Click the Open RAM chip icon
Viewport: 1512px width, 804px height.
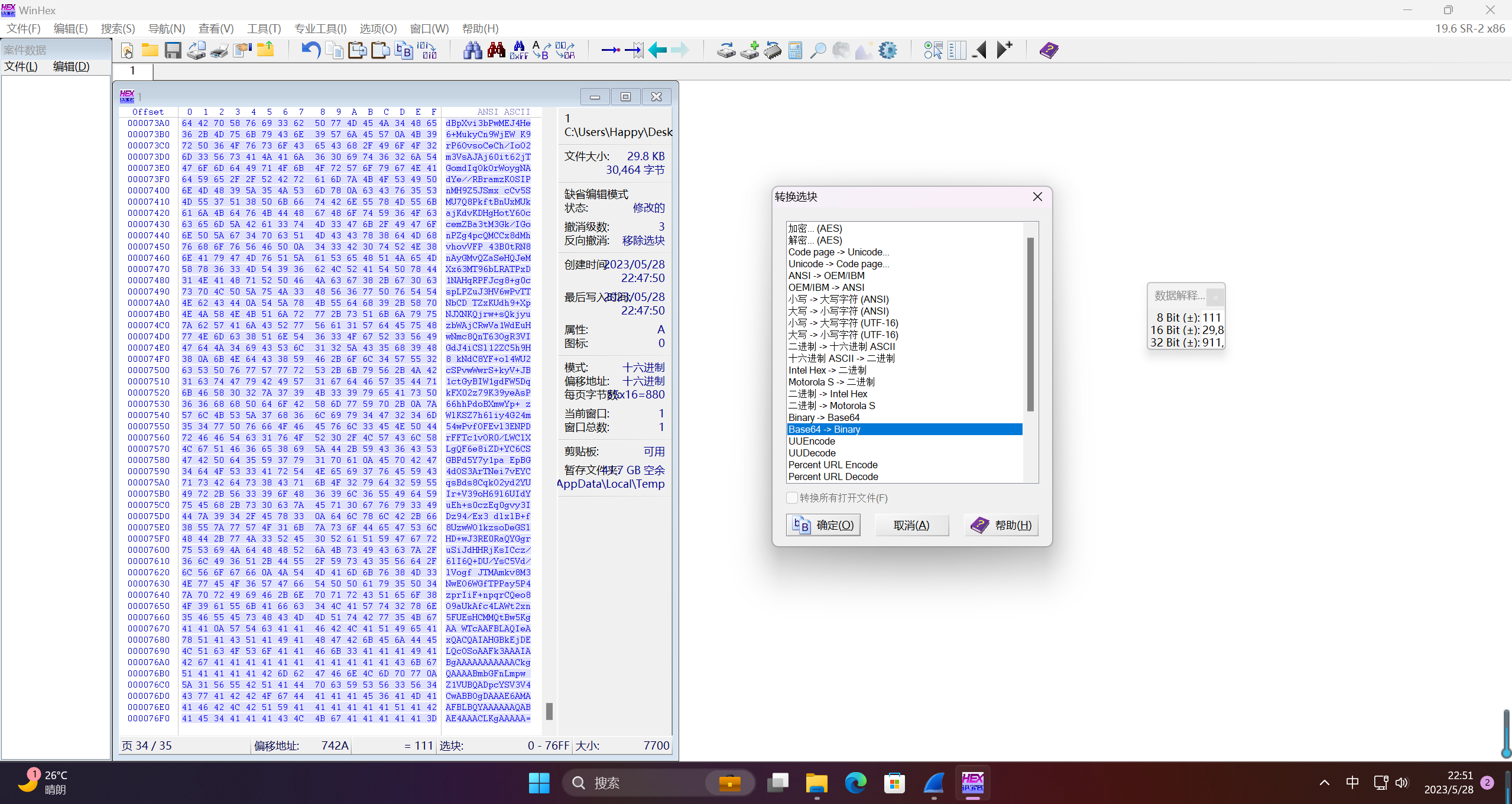tap(773, 51)
